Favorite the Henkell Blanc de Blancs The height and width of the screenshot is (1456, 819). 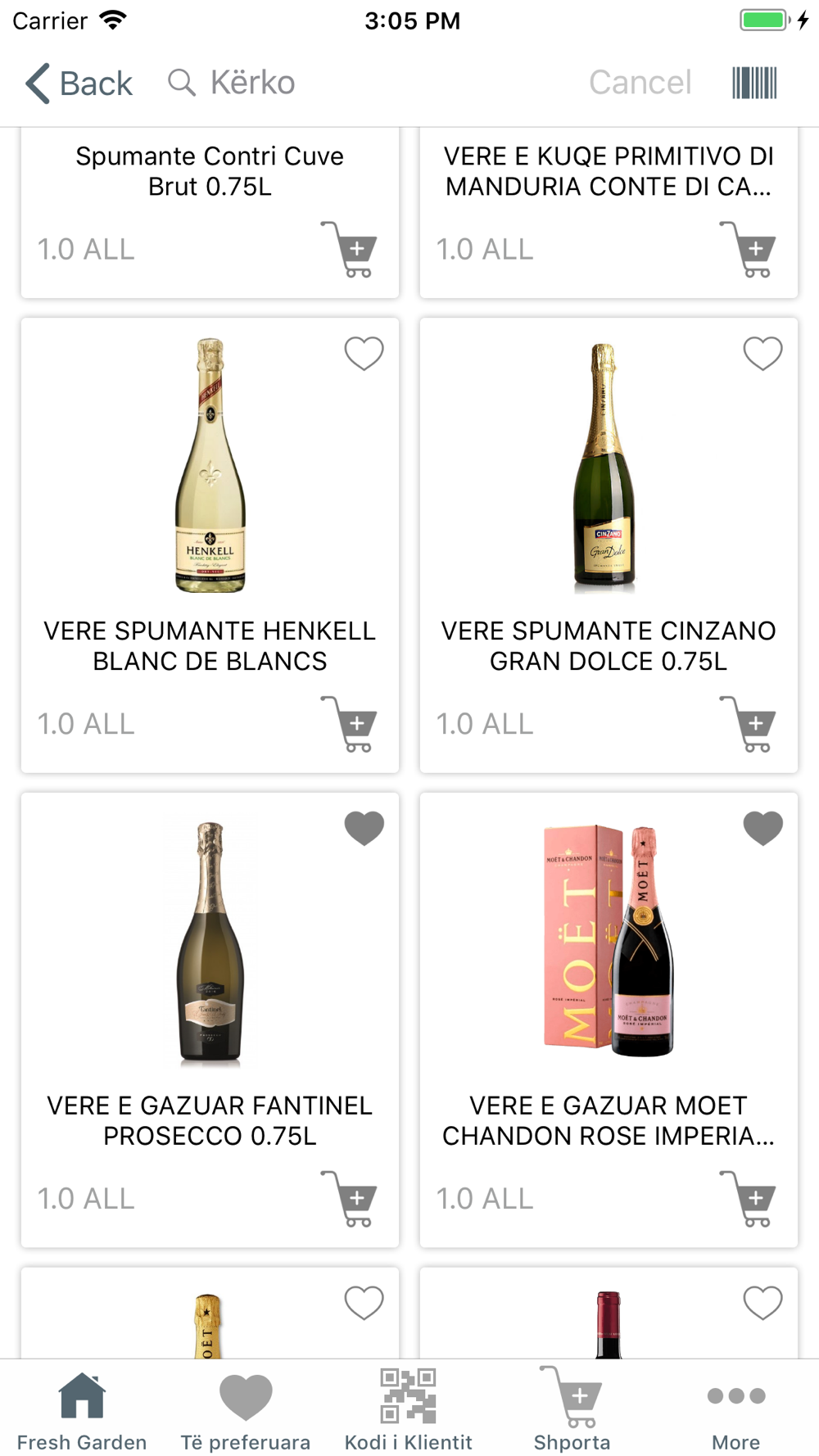[x=364, y=354]
